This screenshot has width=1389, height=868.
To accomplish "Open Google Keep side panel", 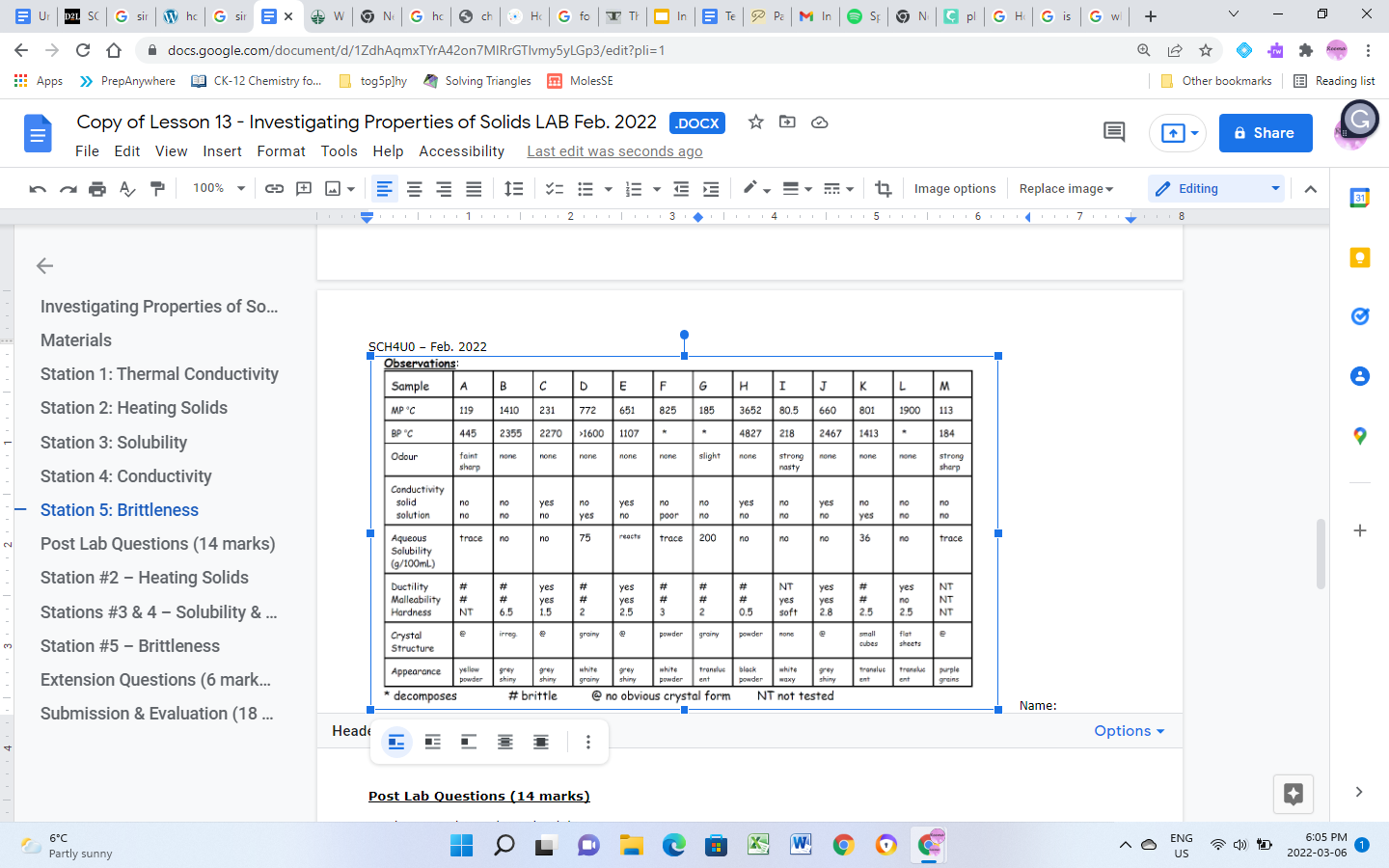I will 1360,258.
